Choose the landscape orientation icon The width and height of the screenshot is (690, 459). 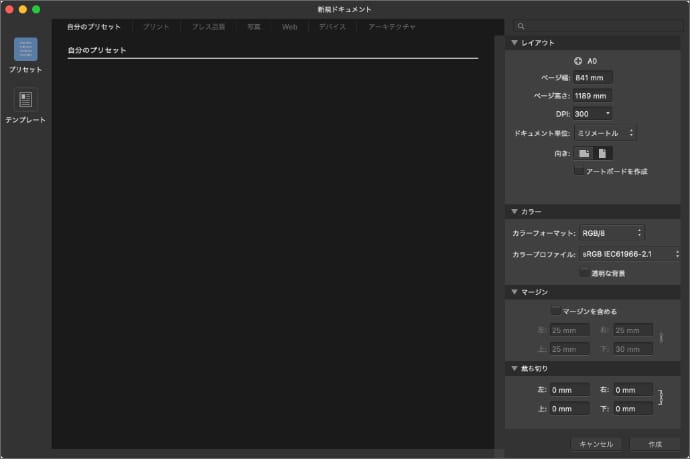[584, 153]
